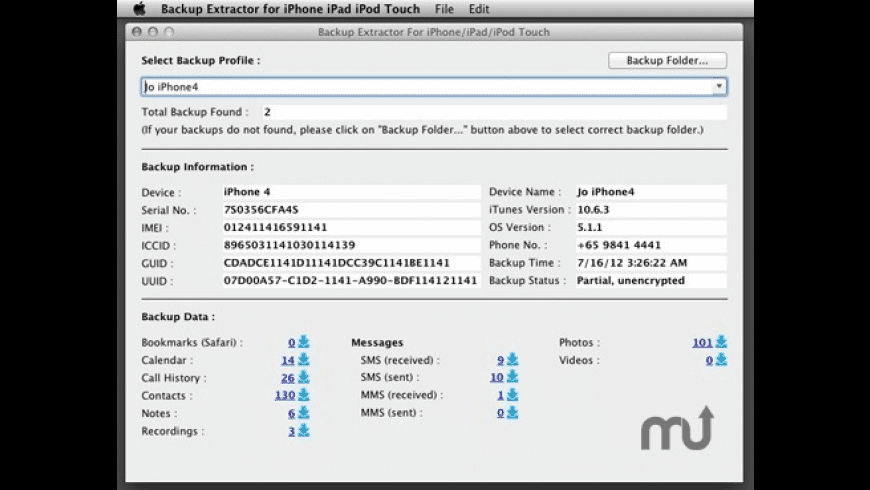Open the Backup Extractor application menu
This screenshot has height=490, width=870.
click(x=290, y=9)
